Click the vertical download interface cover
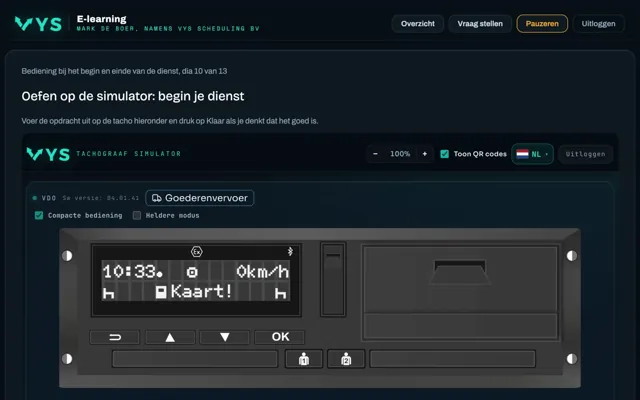Viewport: 640px width, 400px height. pyautogui.click(x=333, y=280)
